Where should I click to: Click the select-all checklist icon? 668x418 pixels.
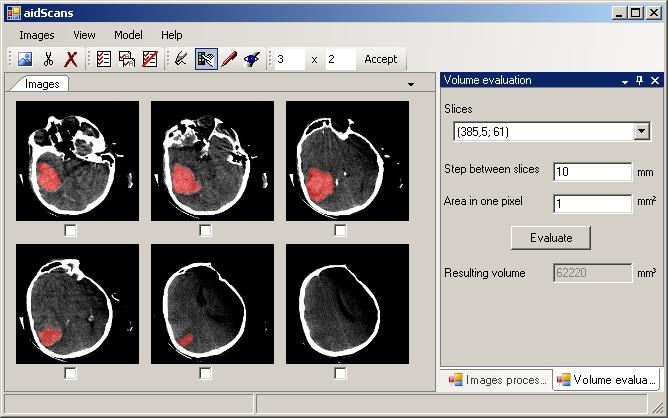pyautogui.click(x=103, y=59)
